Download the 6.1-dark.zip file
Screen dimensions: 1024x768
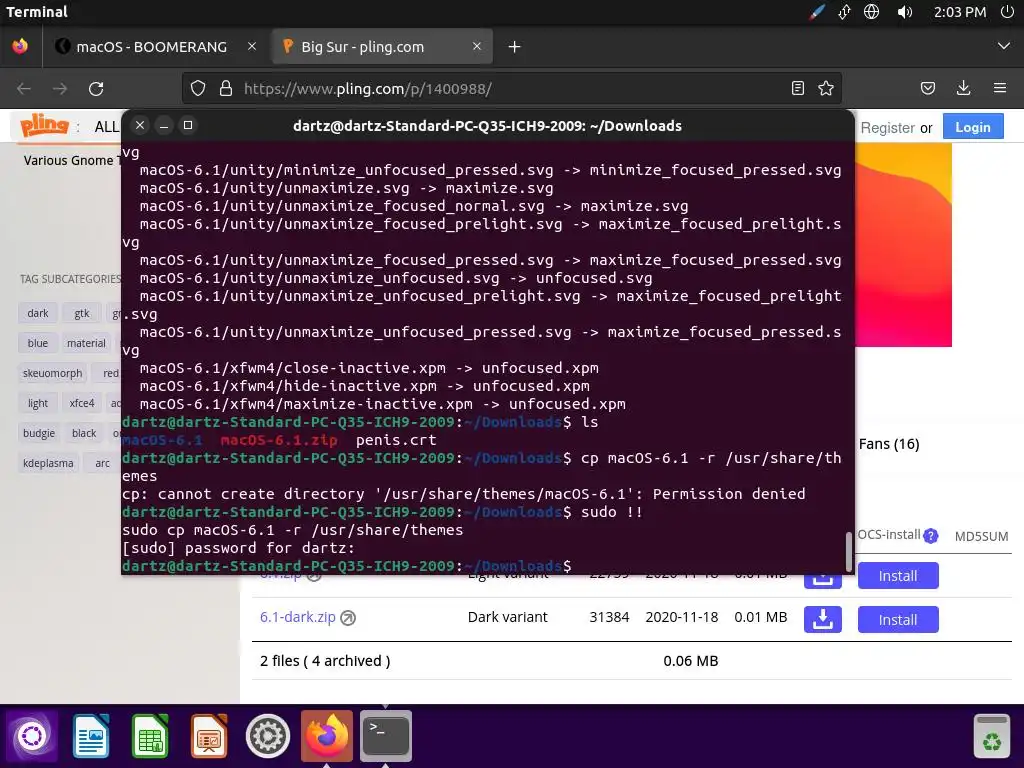[823, 619]
